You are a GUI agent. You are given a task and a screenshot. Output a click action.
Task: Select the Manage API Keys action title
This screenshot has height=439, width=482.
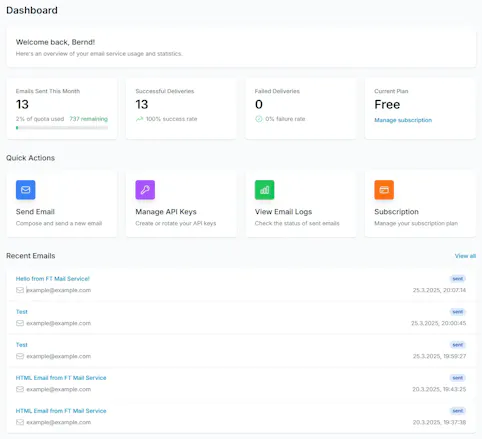coord(166,212)
